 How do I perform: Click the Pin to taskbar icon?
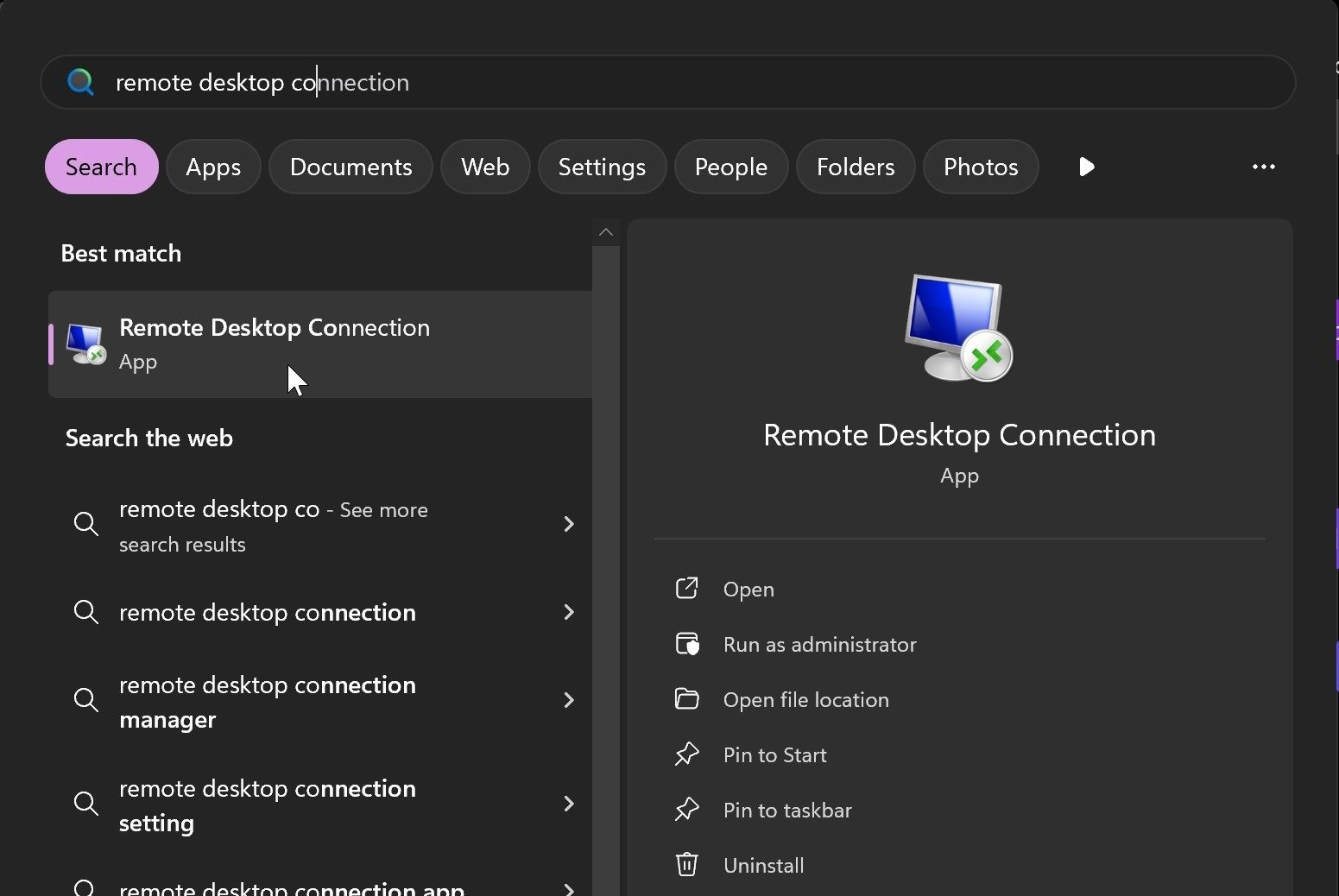pos(686,810)
